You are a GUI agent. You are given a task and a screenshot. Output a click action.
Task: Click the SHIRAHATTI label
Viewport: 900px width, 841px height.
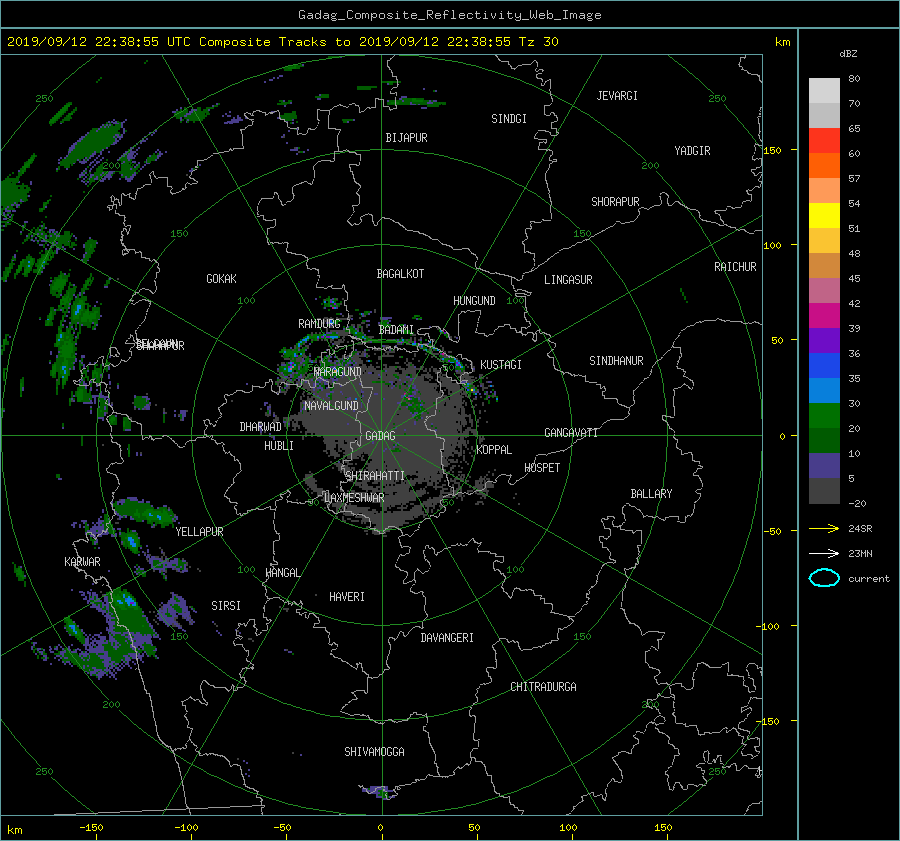375,476
